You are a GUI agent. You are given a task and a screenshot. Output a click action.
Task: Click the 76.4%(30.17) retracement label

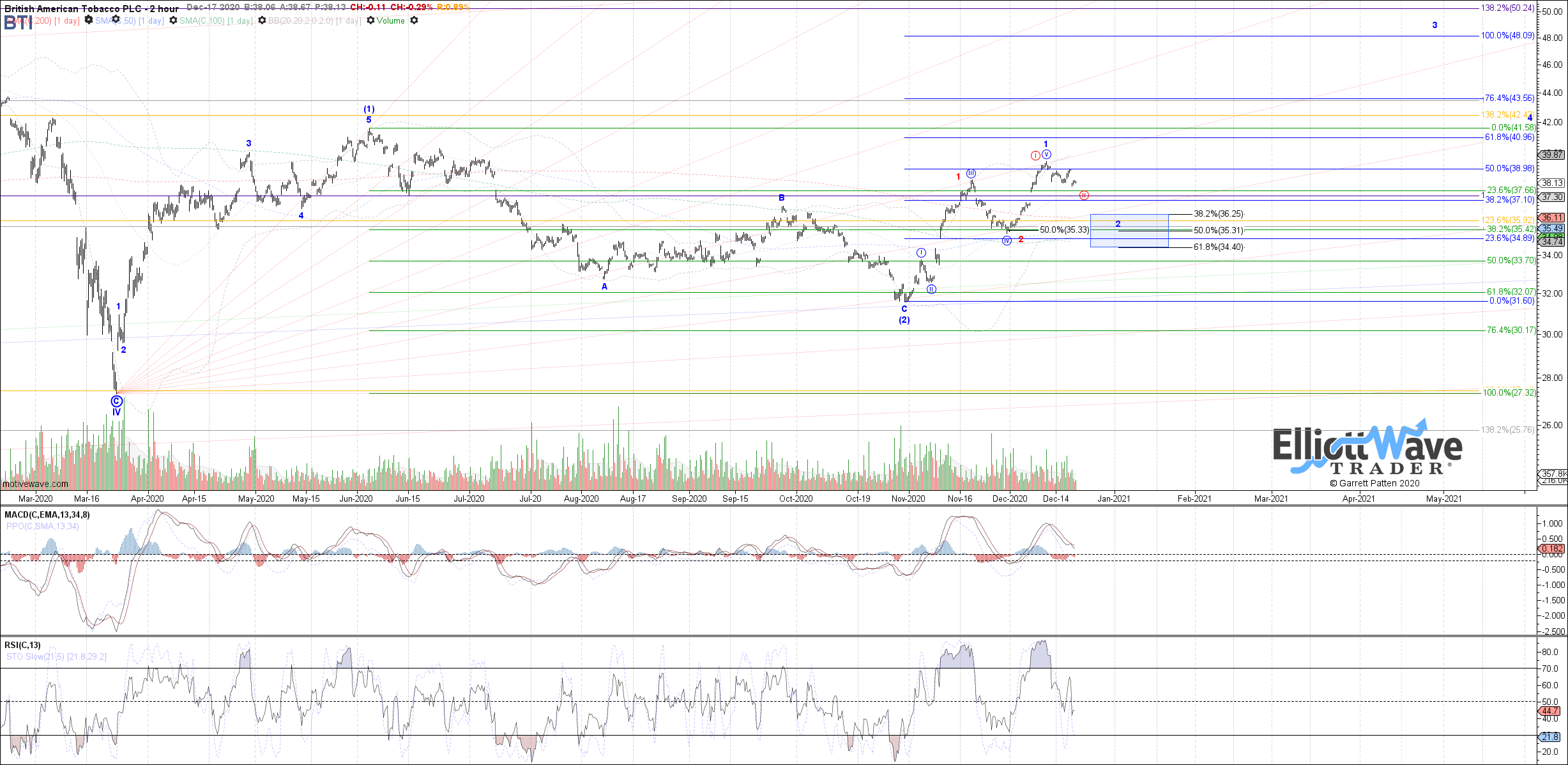[x=1511, y=330]
